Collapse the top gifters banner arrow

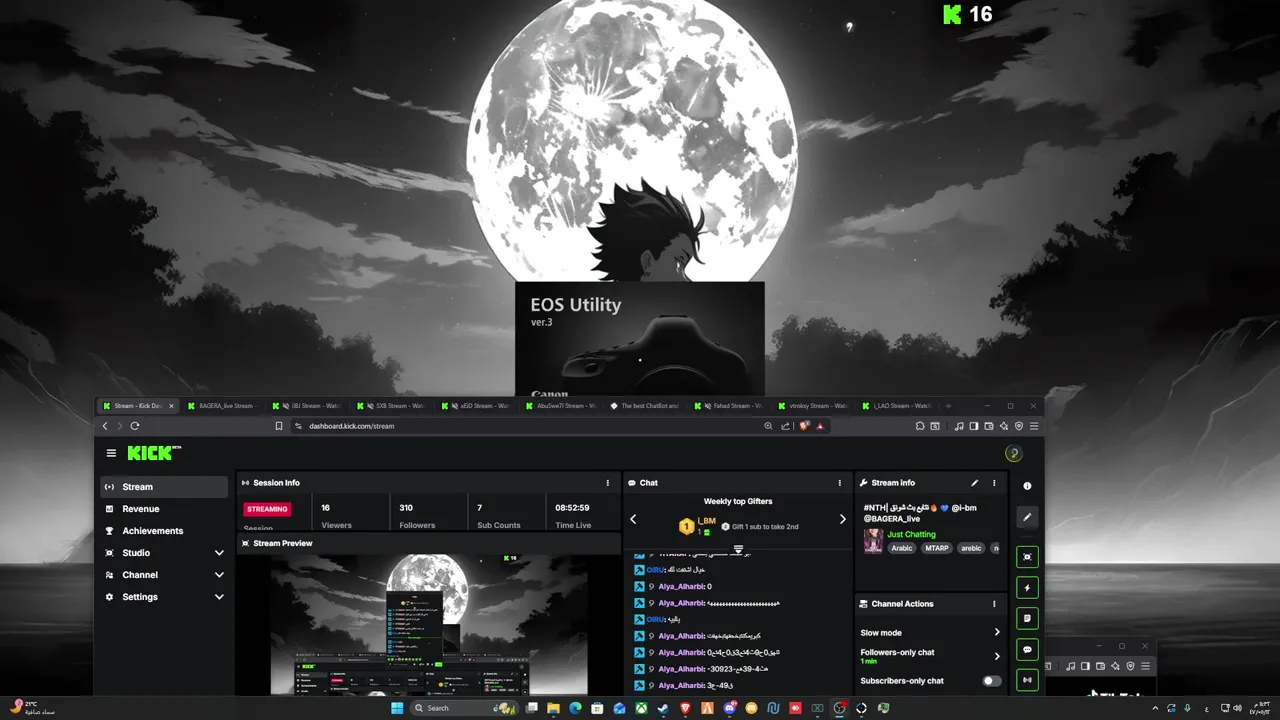[738, 549]
